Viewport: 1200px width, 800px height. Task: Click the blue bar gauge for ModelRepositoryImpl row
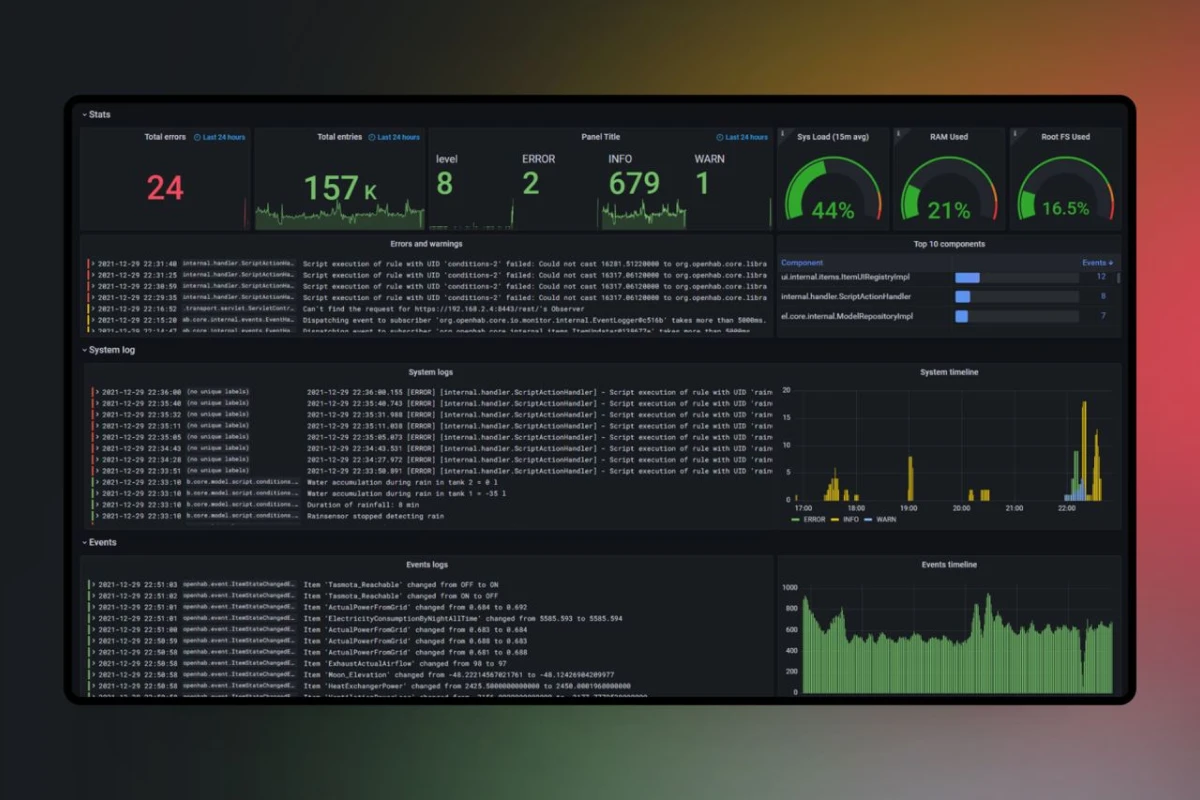pos(962,316)
